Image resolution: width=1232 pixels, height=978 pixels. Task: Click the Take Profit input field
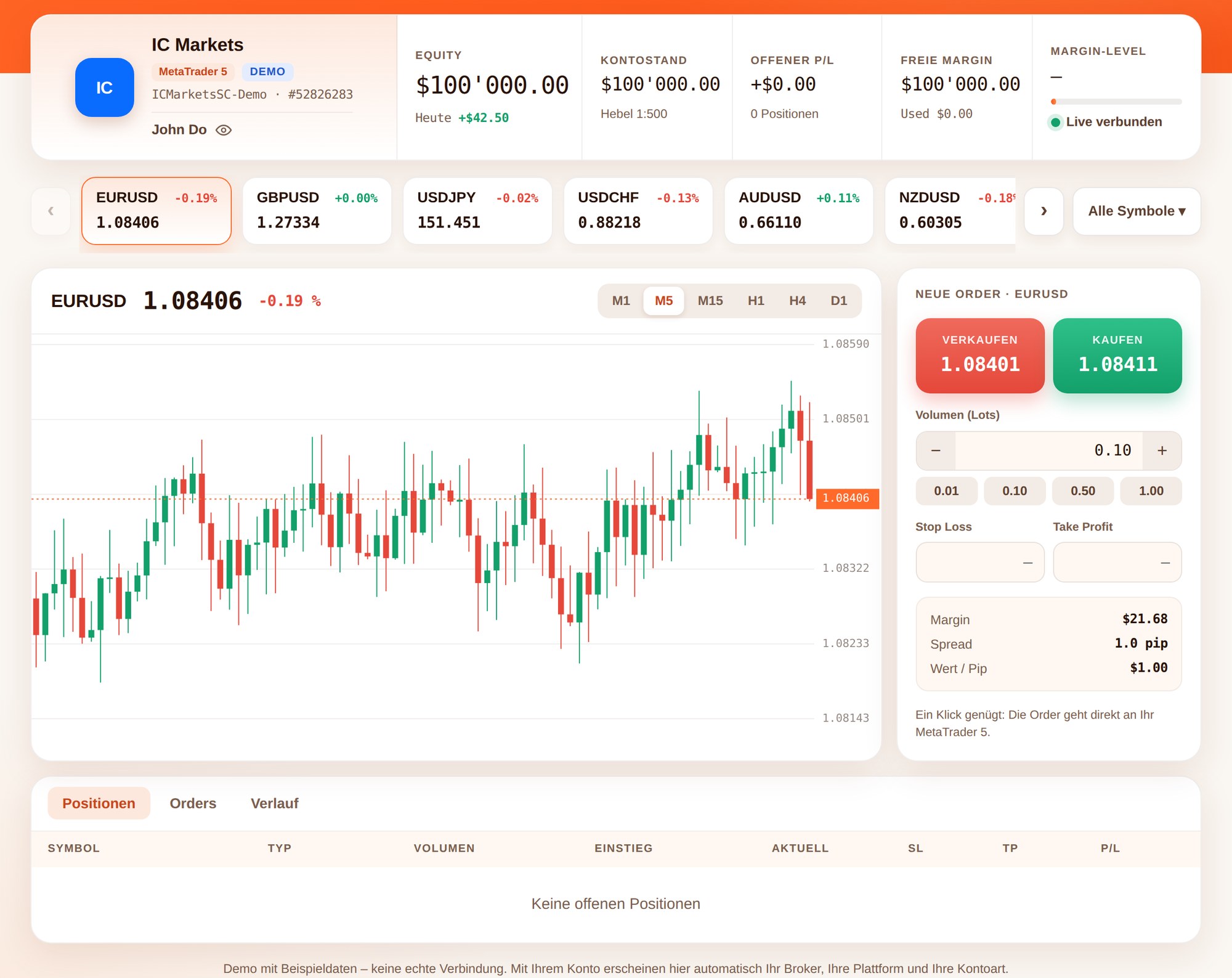(1117, 562)
